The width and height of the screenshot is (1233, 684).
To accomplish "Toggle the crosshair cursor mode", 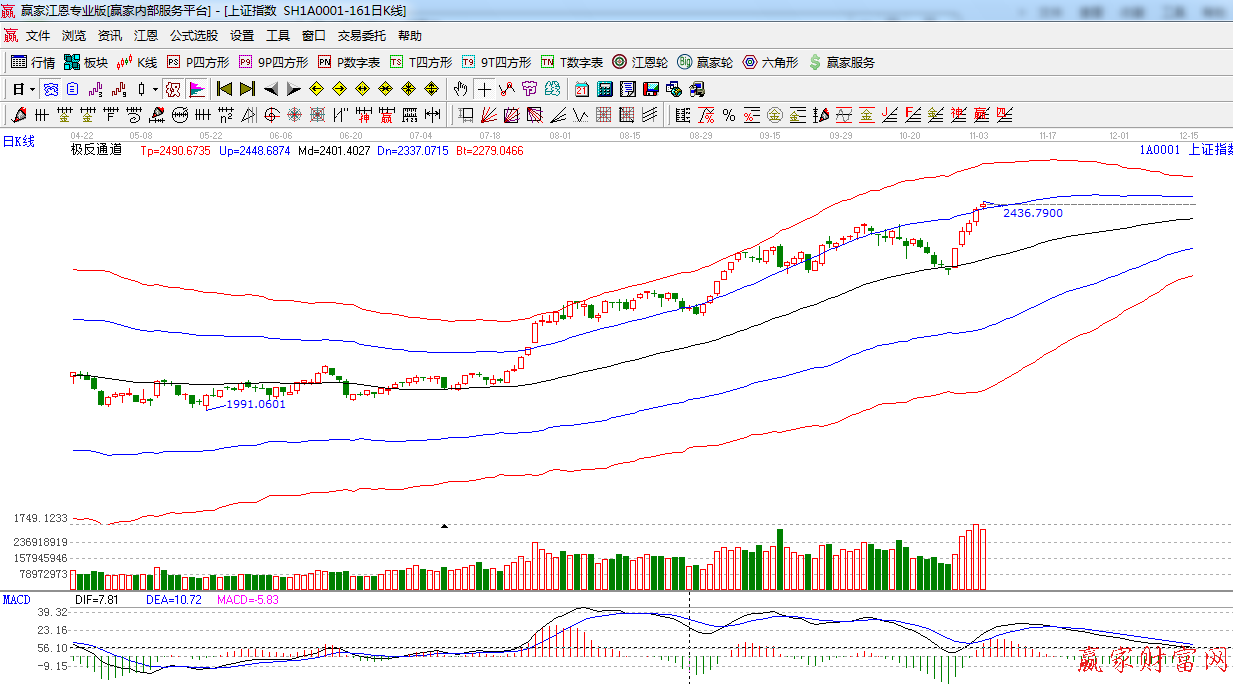I will 484,89.
